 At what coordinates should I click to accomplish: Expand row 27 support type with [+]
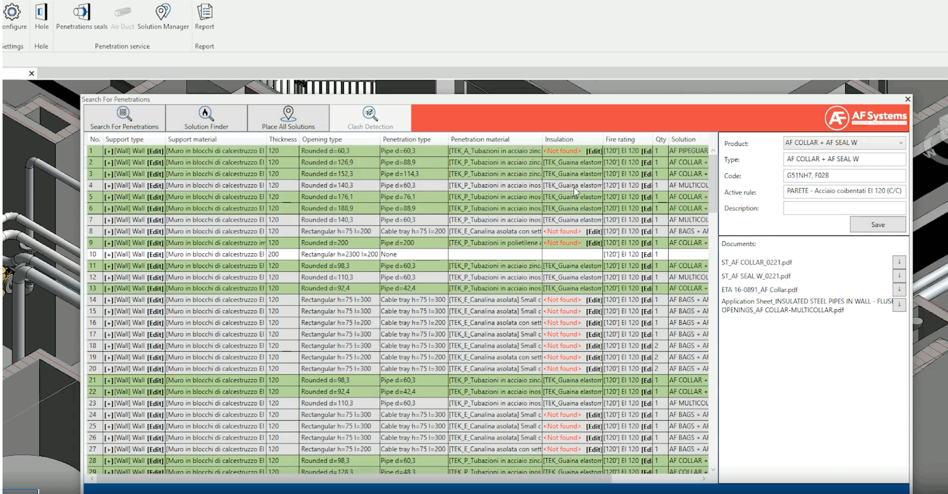109,449
